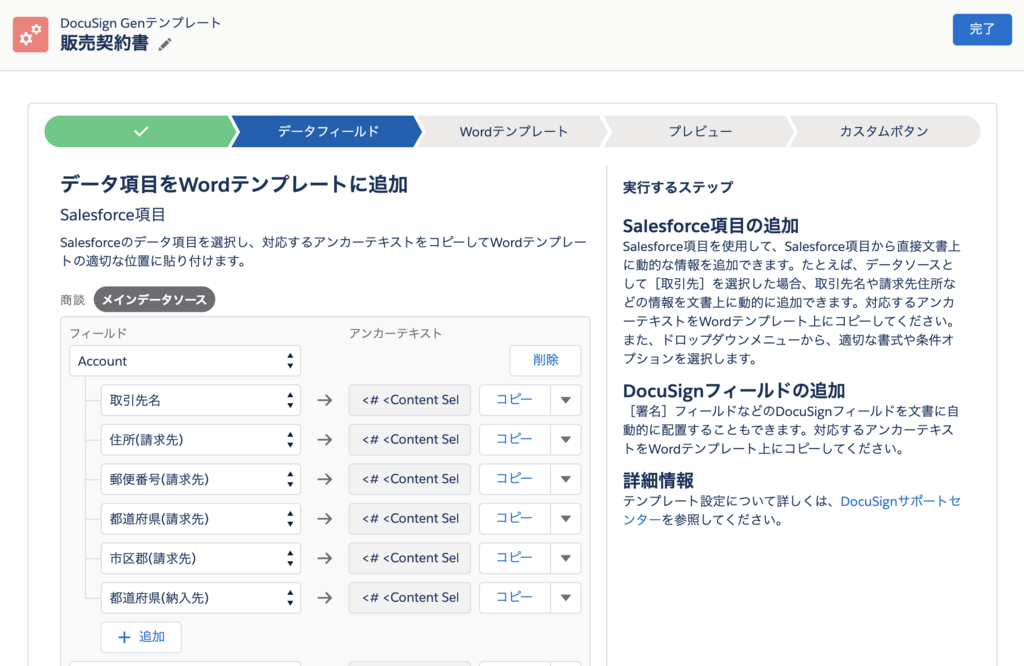Open the 取引先名 field dropdown
1024x666 pixels.
click(200, 400)
